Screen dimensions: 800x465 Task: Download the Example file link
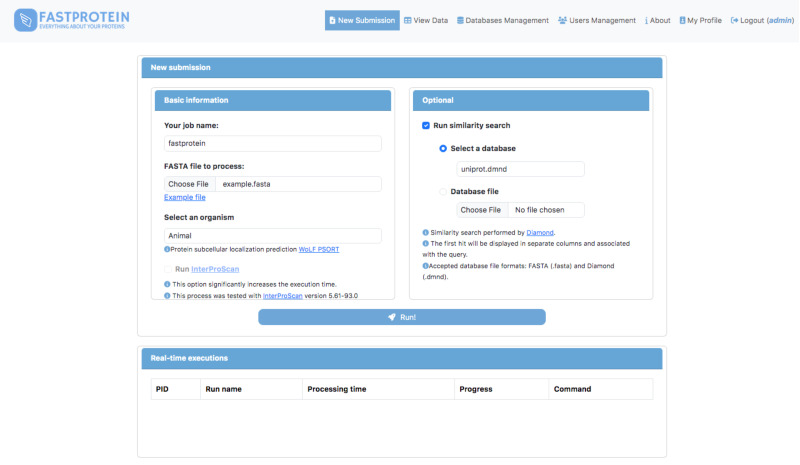click(x=185, y=198)
